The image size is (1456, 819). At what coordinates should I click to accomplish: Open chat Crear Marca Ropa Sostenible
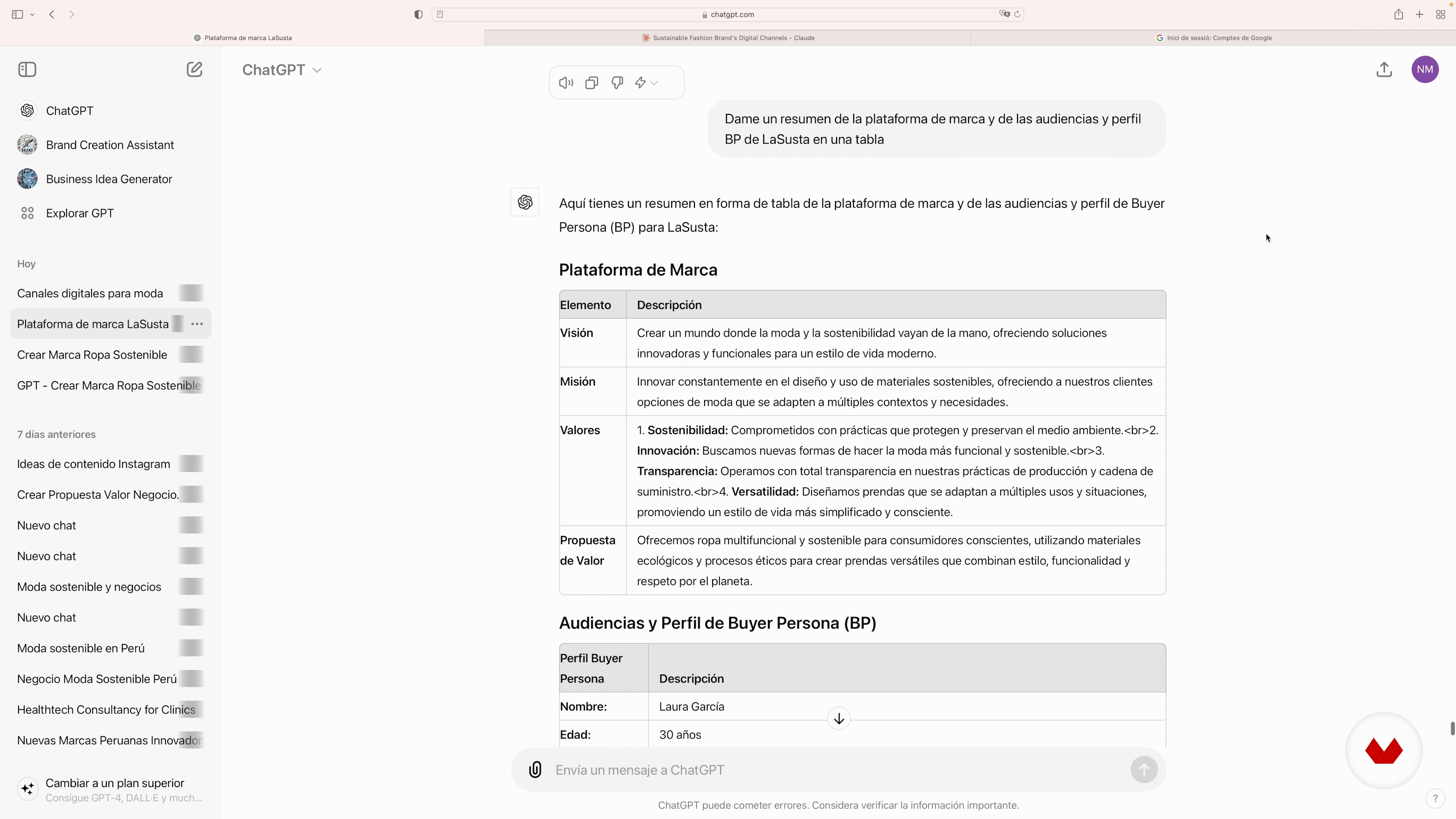tap(111, 355)
